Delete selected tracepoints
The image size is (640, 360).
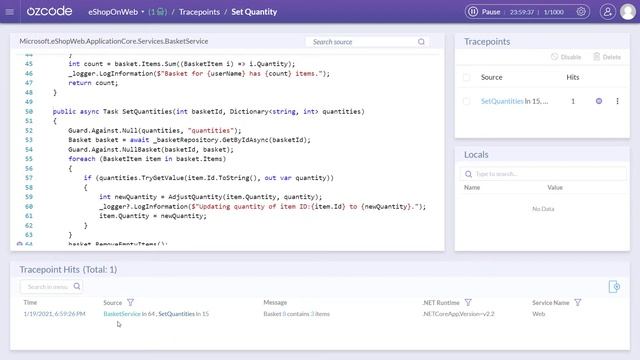click(x=607, y=57)
